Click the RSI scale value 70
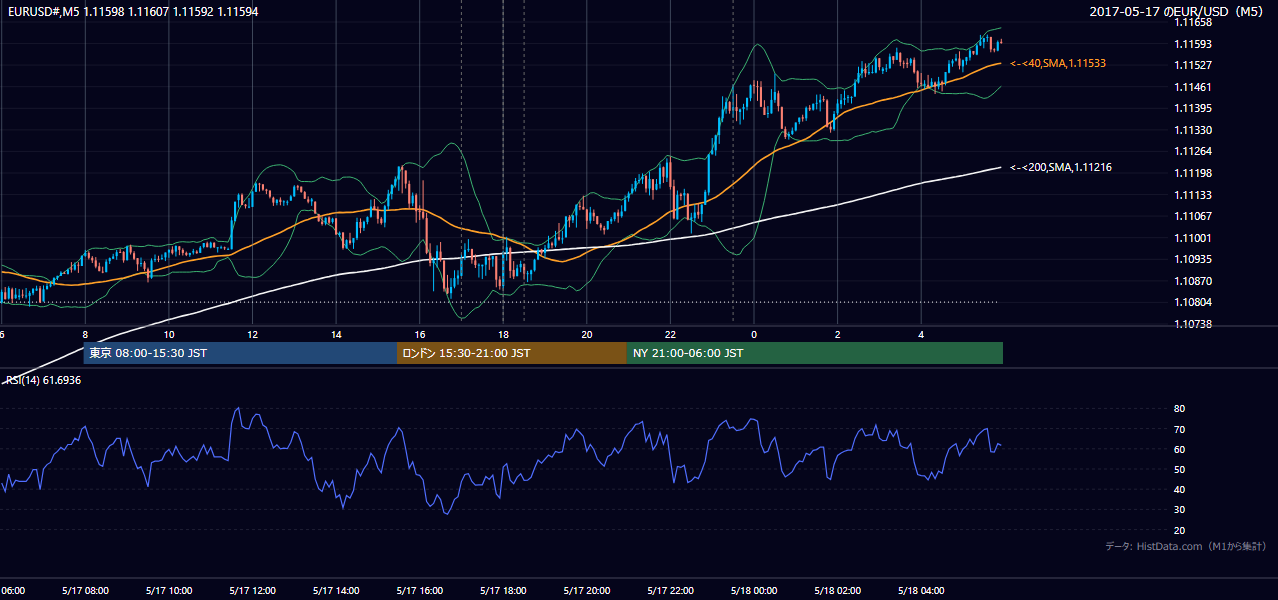This screenshot has width=1278, height=600. point(1179,430)
